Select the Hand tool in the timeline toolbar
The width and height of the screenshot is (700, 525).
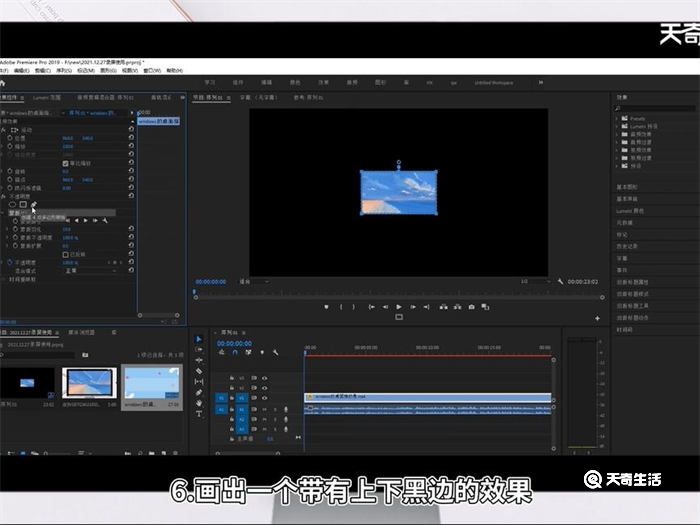click(199, 403)
